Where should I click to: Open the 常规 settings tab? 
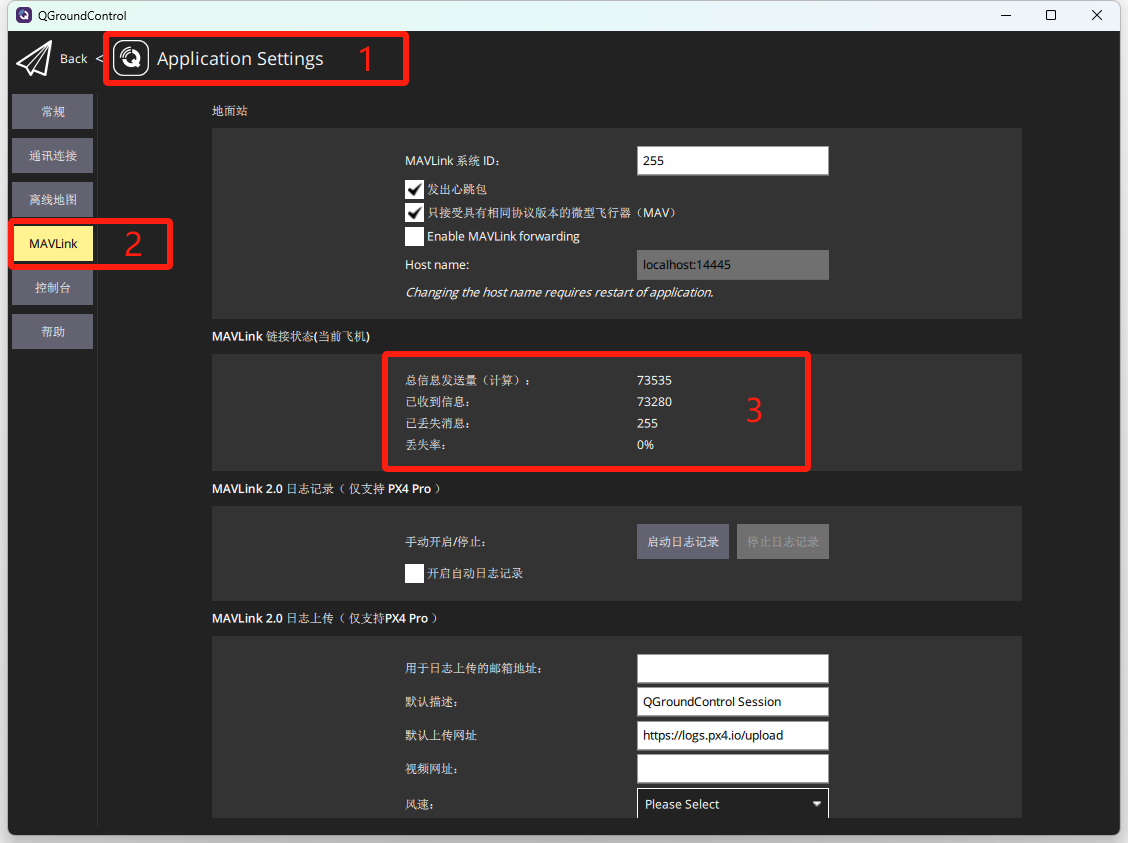[53, 111]
